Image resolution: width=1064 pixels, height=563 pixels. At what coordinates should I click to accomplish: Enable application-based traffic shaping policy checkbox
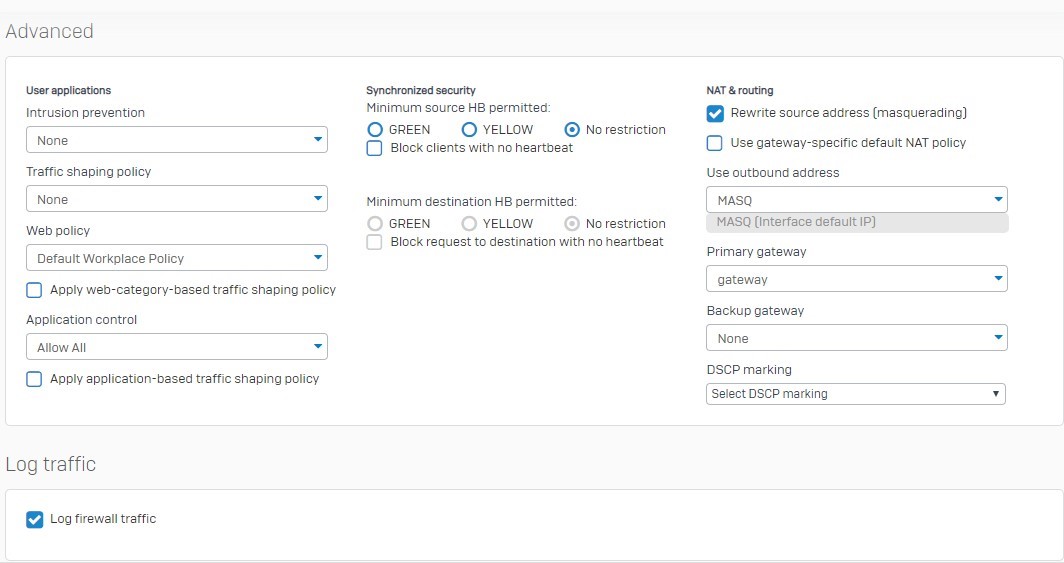(x=34, y=379)
